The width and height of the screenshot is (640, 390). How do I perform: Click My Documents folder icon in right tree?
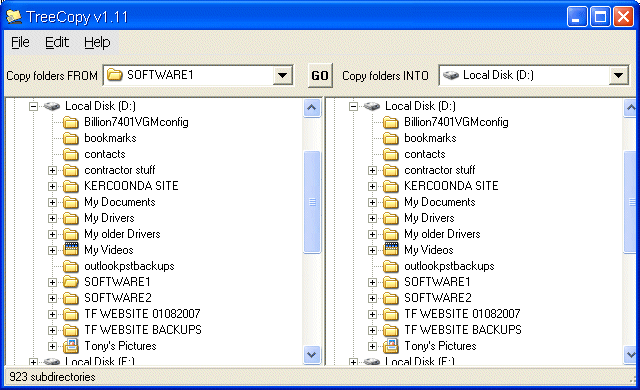tap(391, 202)
